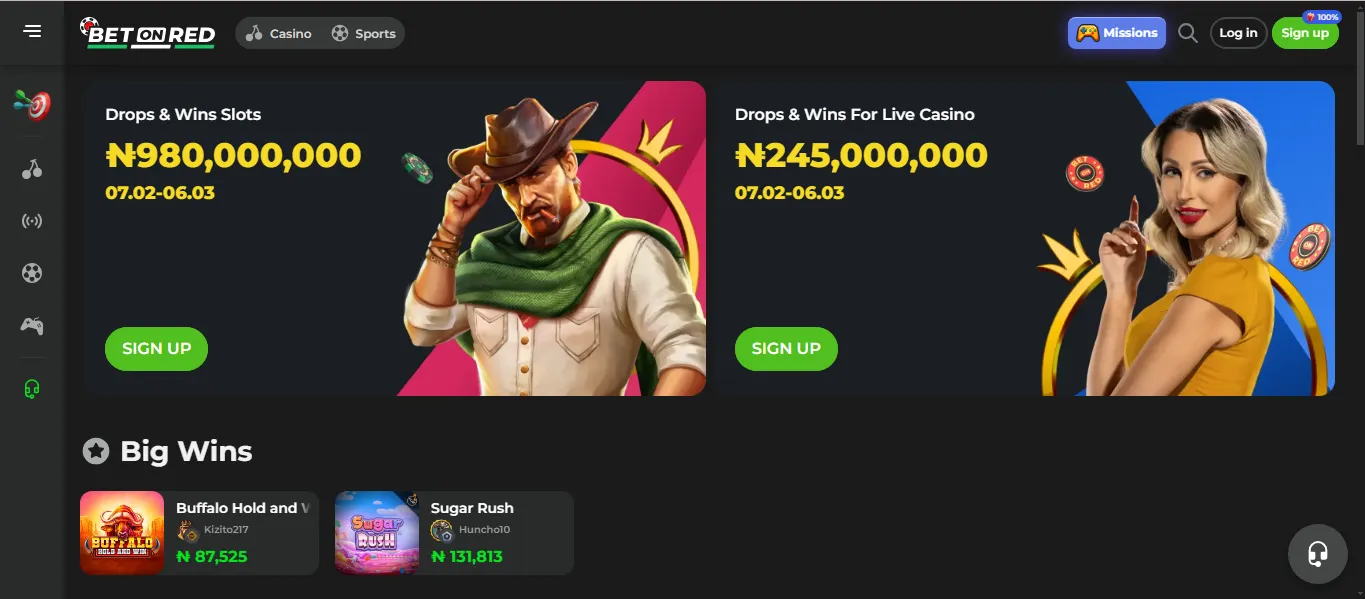Open the football sports section from sidebar
Image resolution: width=1365 pixels, height=599 pixels.
(x=31, y=273)
